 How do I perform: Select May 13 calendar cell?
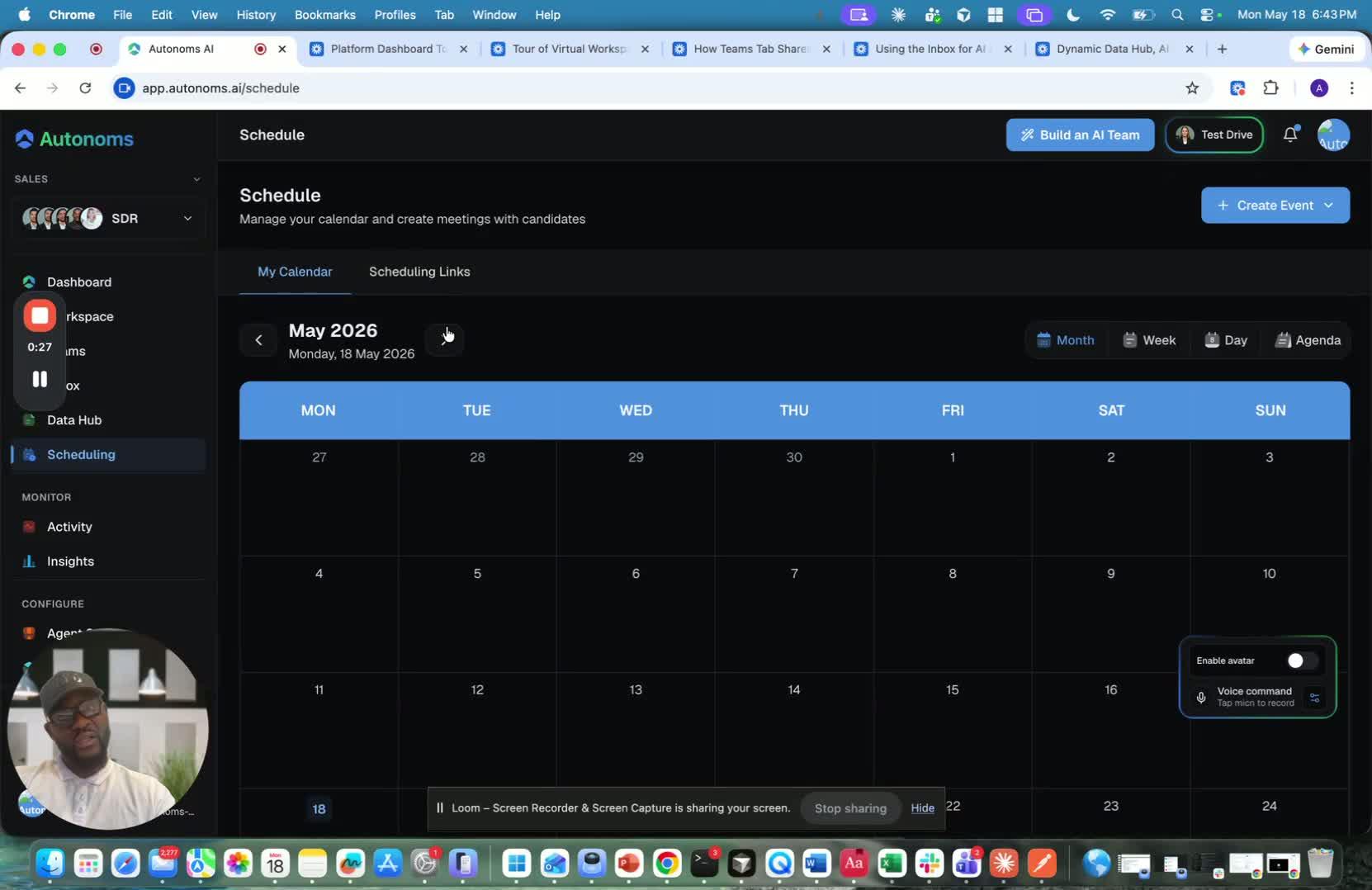pos(636,730)
